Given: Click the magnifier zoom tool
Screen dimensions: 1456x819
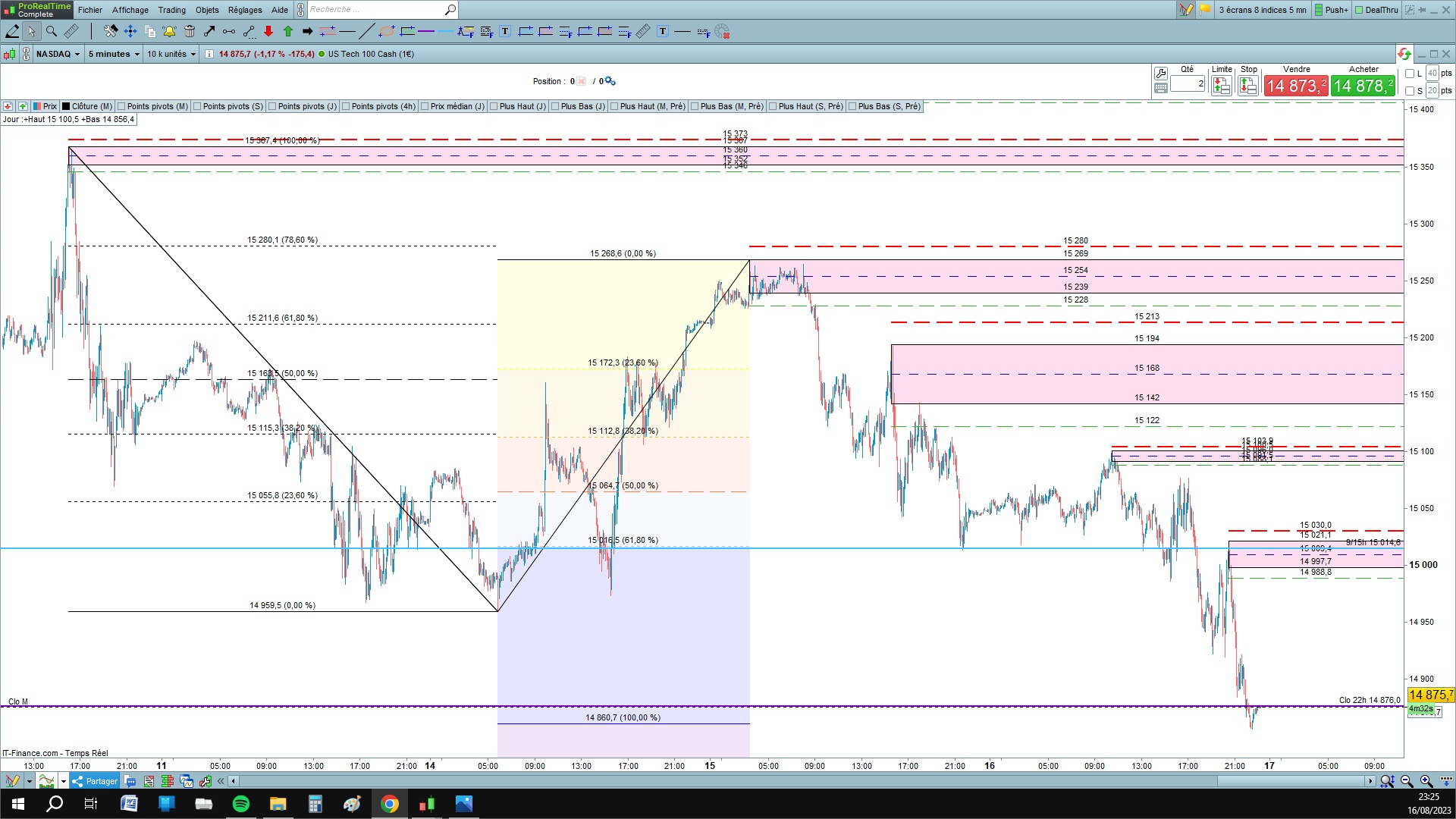Looking at the screenshot, I should pos(52,31).
